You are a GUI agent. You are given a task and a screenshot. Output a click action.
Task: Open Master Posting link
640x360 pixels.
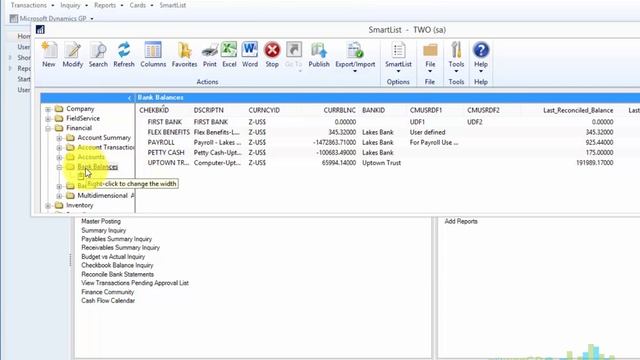[101, 221]
